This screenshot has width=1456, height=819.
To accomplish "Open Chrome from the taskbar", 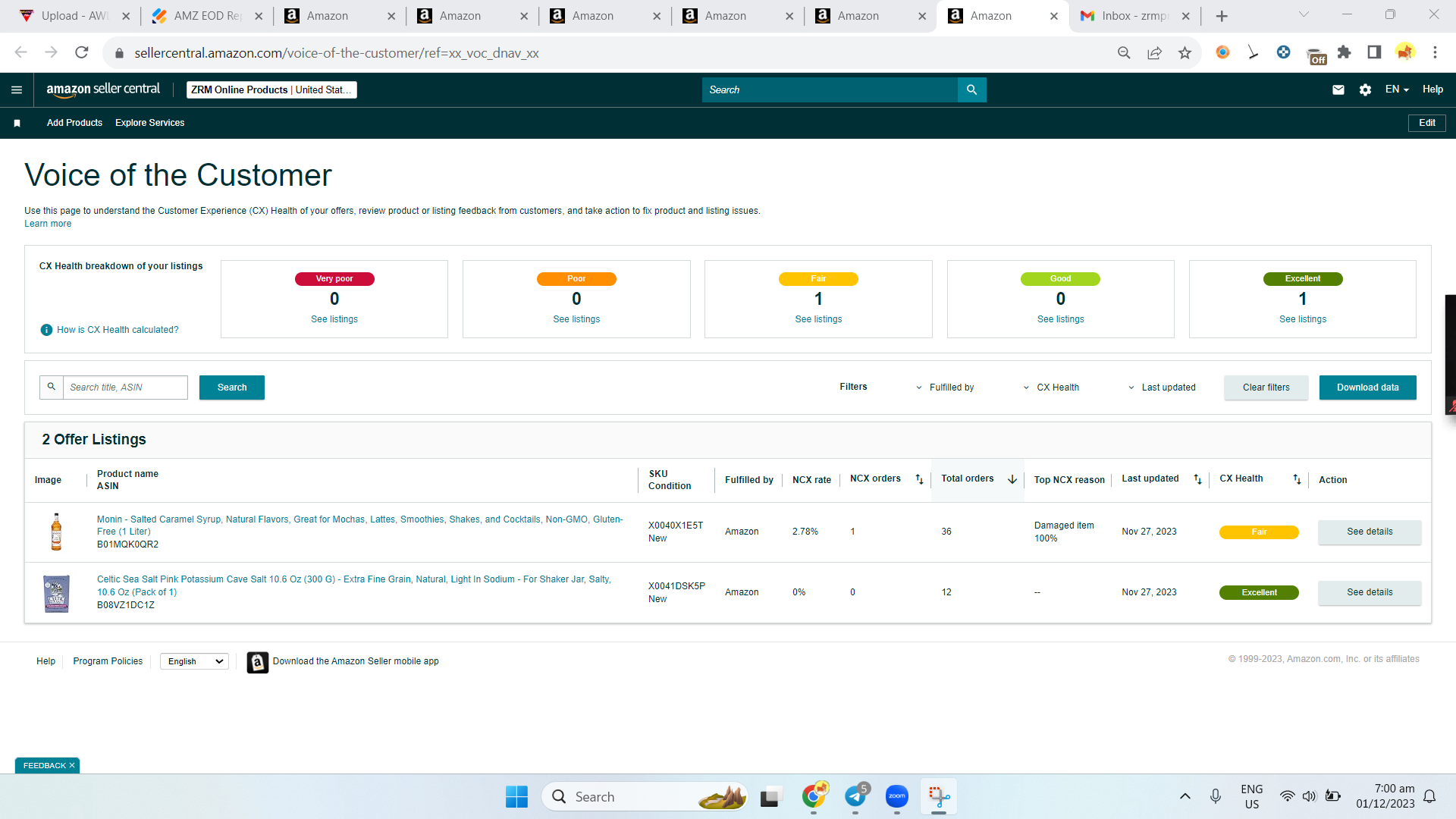I will 814,796.
